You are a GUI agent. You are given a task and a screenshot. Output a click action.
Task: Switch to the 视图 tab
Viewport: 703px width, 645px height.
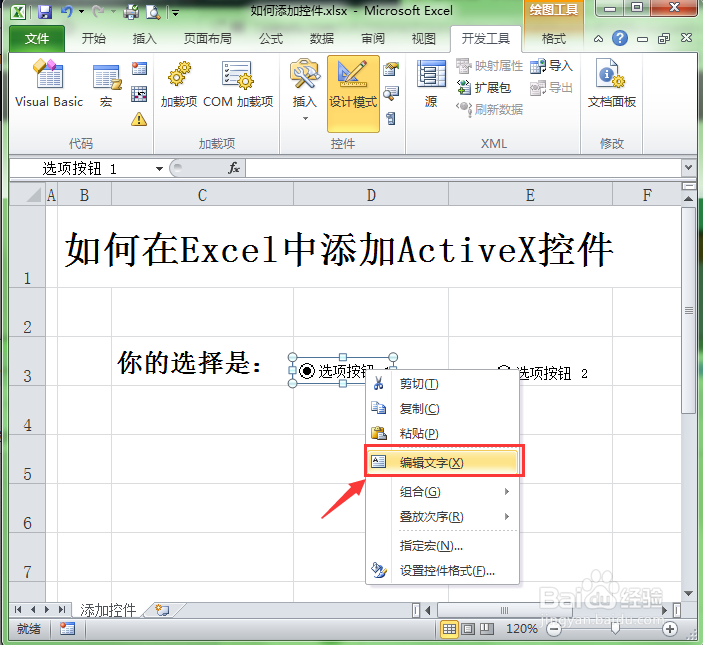click(x=424, y=39)
